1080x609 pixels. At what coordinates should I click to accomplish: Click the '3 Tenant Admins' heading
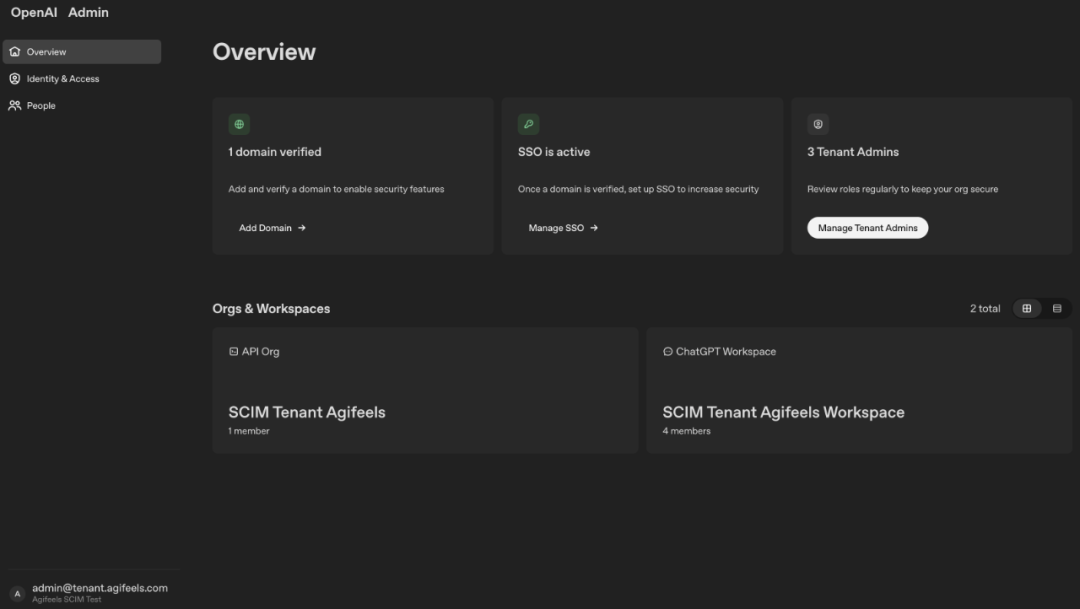(x=853, y=152)
